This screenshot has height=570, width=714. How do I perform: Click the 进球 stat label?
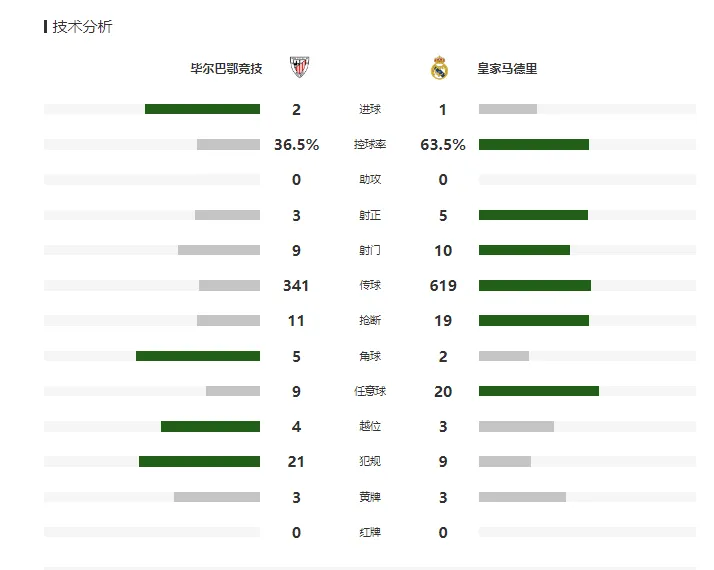point(370,109)
